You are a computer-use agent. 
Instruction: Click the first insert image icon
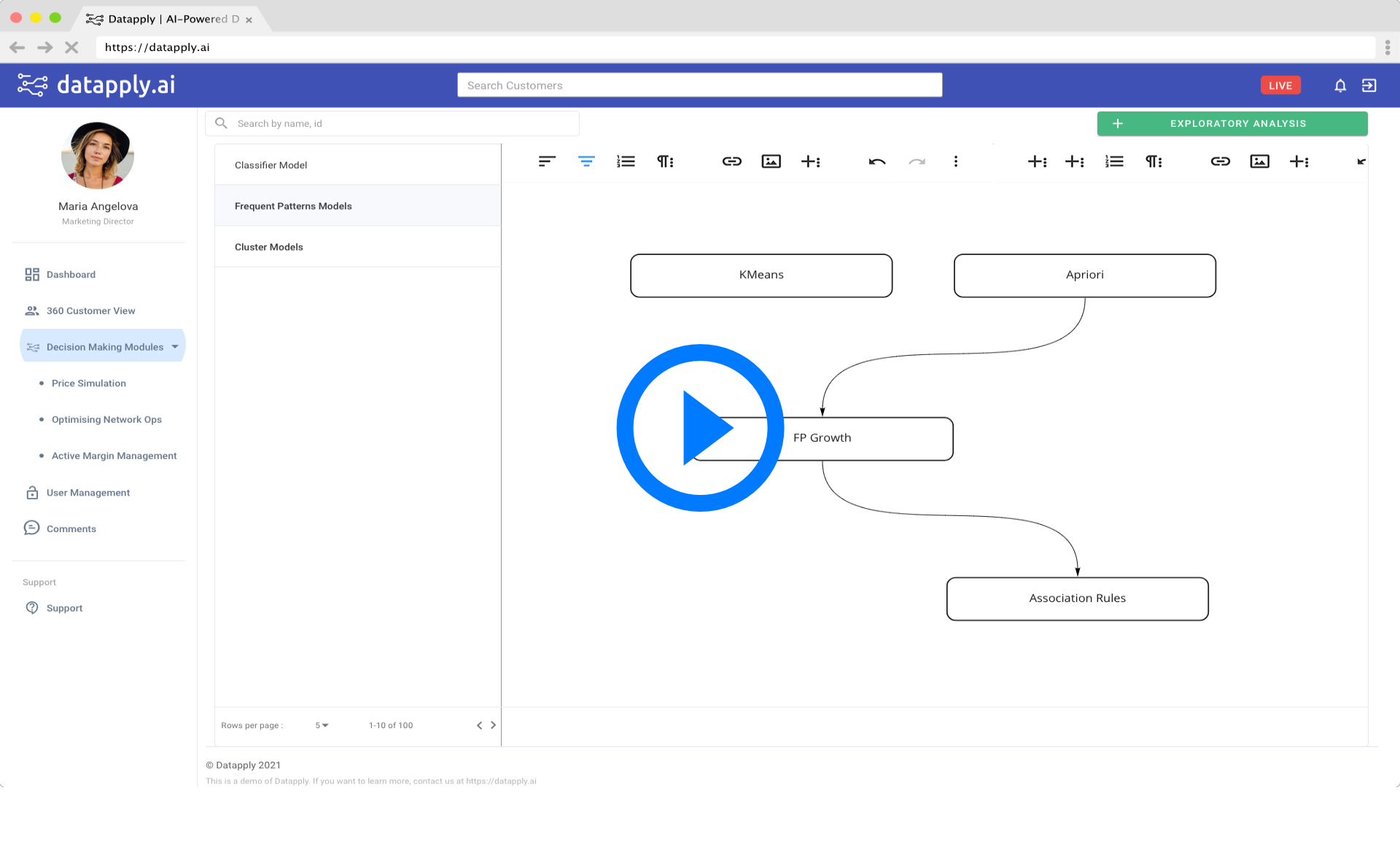[771, 162]
